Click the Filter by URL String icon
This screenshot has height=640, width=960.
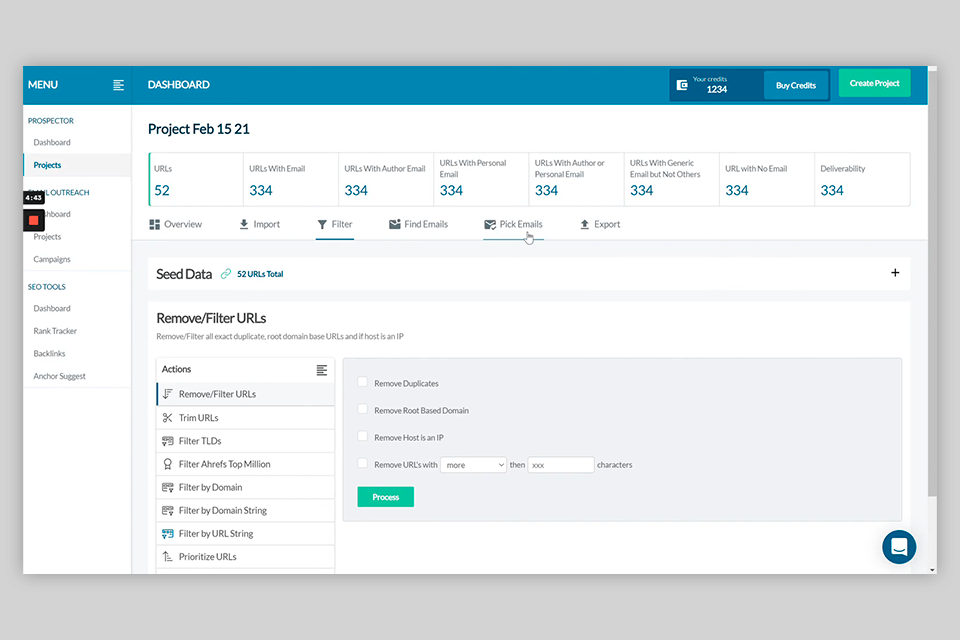(x=167, y=533)
